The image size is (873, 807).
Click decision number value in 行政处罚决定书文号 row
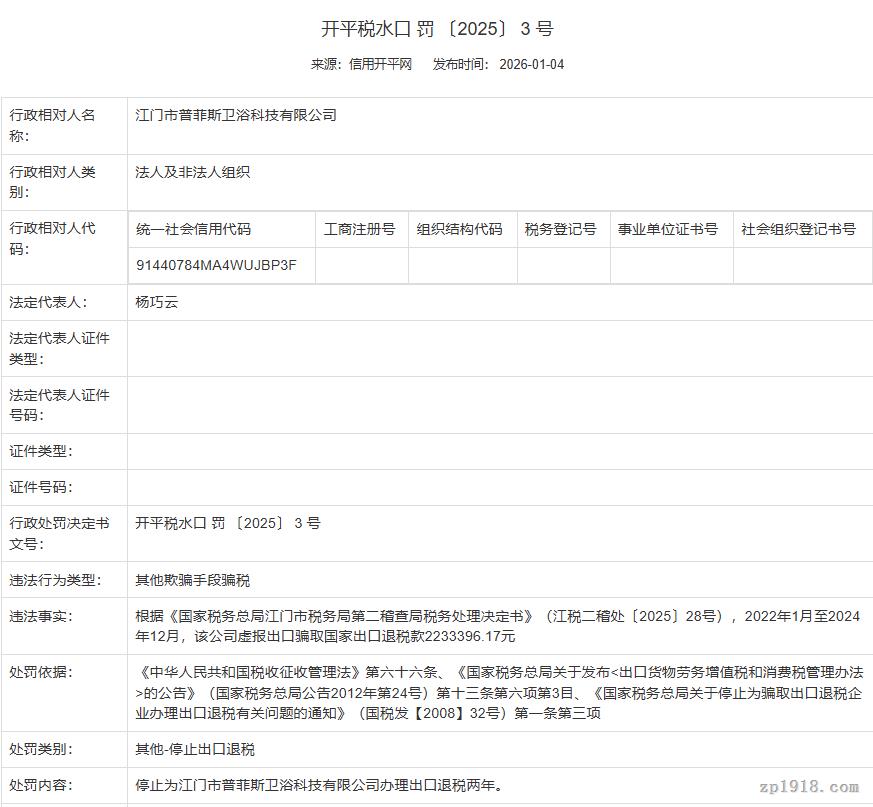228,523
